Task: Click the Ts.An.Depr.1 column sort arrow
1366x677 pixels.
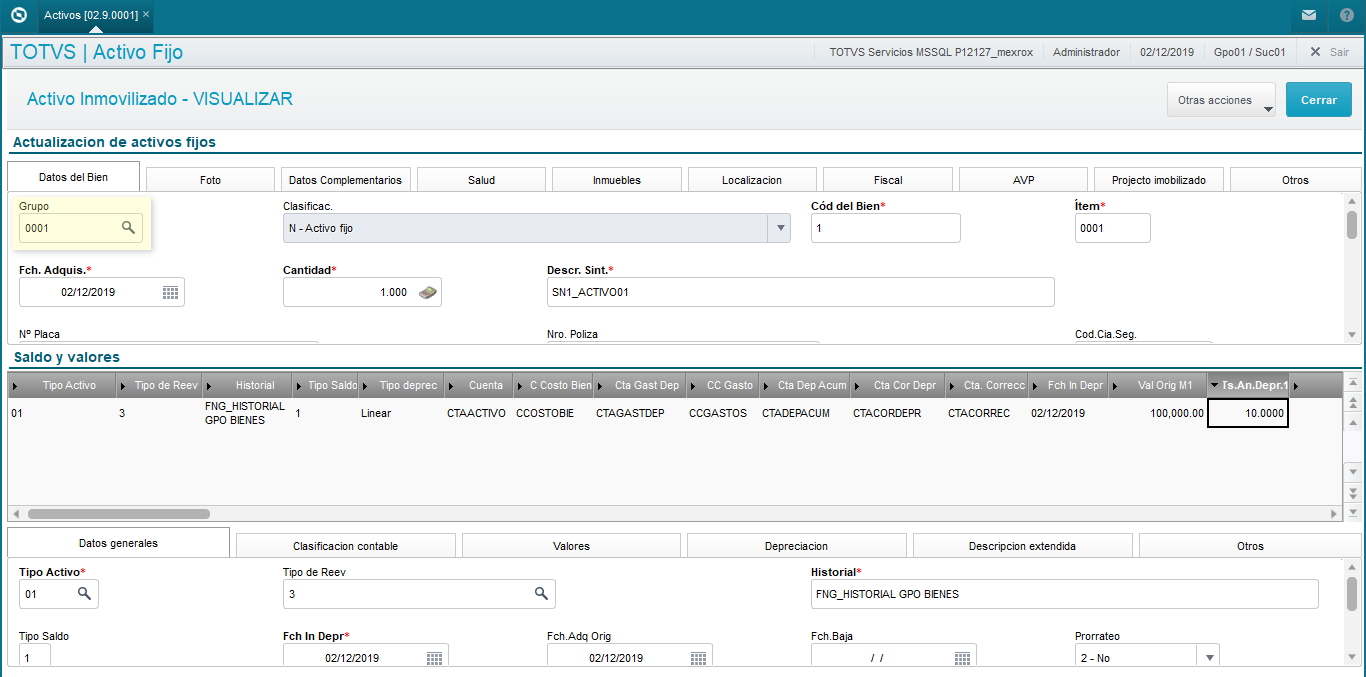Action: (1214, 385)
